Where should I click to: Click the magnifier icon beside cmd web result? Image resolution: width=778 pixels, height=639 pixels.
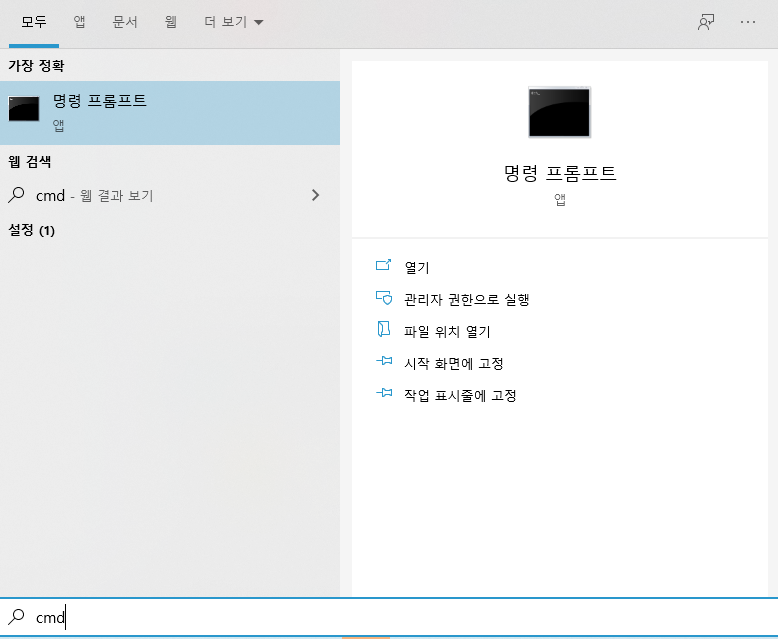pyautogui.click(x=16, y=195)
